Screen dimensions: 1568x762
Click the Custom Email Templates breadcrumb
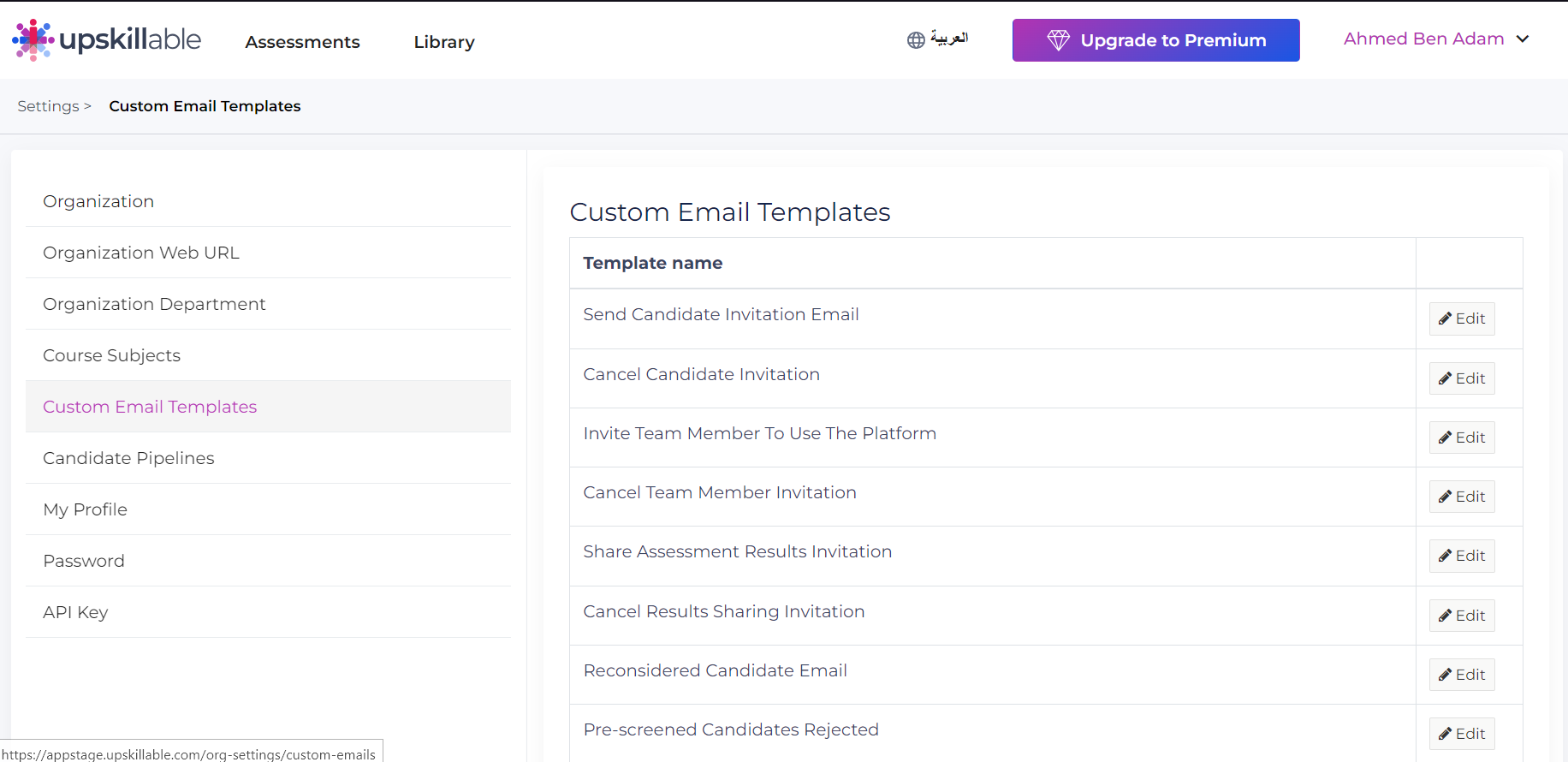205,106
